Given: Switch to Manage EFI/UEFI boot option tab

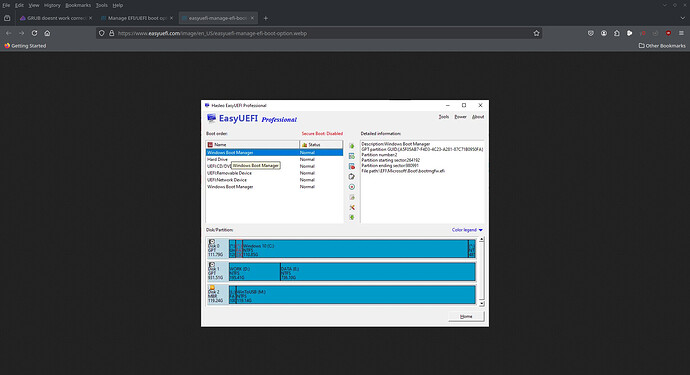Looking at the screenshot, I should pos(134,18).
